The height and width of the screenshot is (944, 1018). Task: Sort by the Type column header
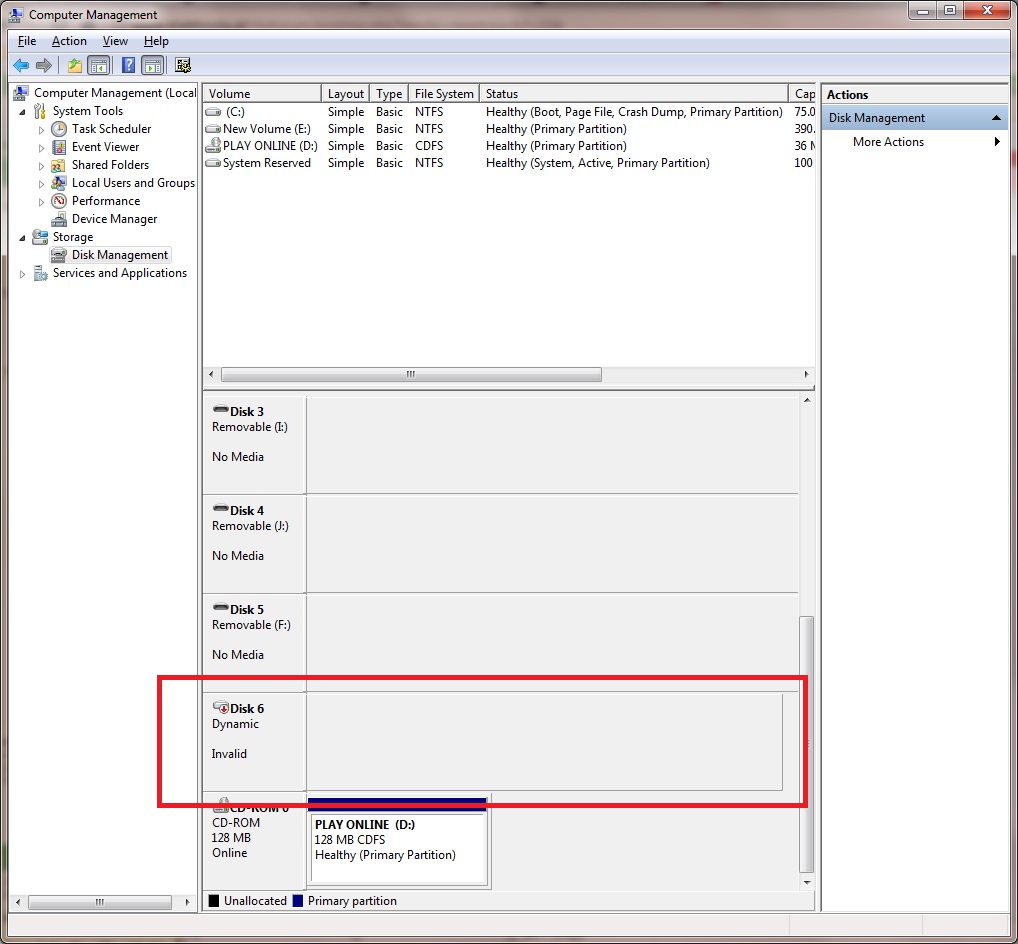pyautogui.click(x=389, y=93)
